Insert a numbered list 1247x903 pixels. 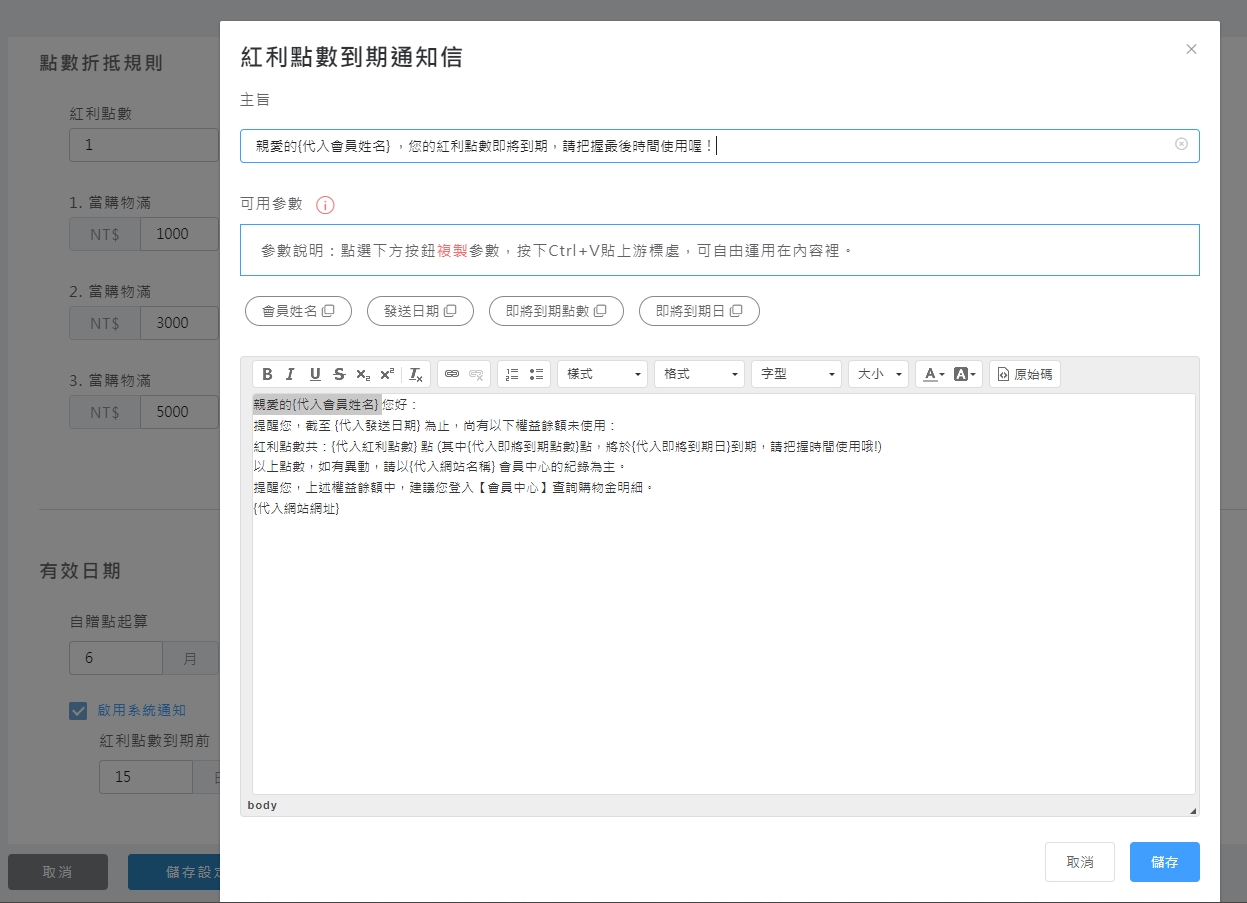pos(511,374)
